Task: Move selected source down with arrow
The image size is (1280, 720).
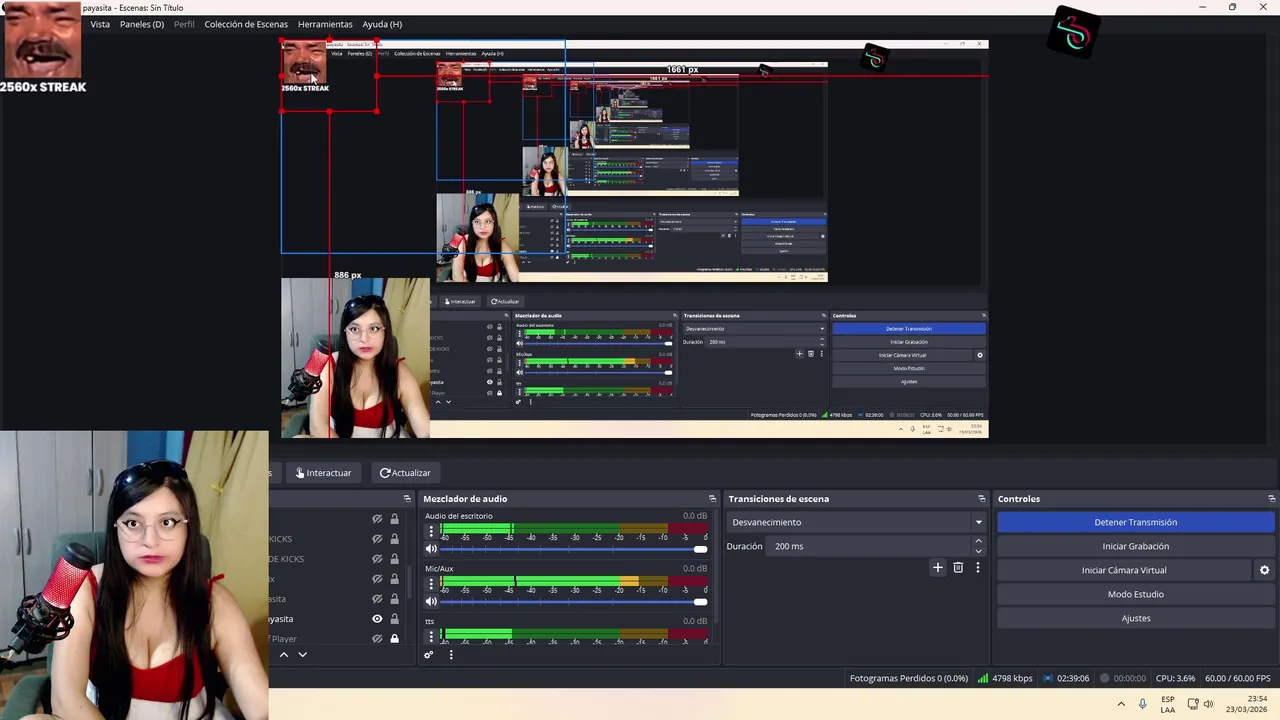Action: 302,655
